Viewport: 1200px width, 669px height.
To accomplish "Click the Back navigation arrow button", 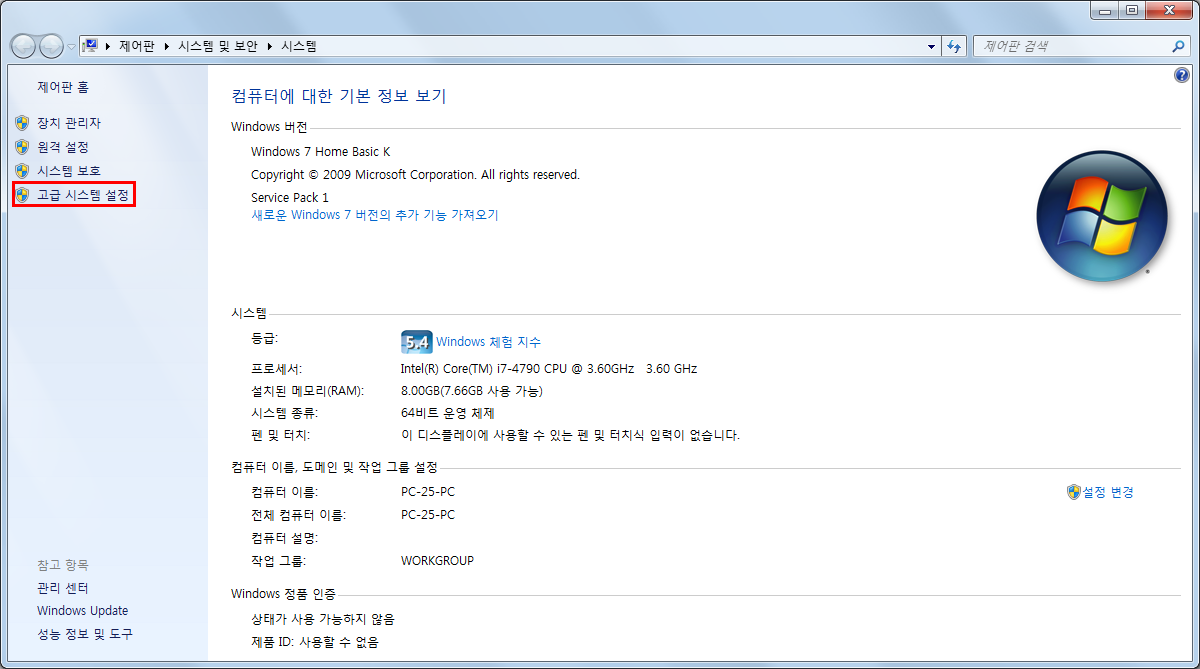I will (x=23, y=46).
